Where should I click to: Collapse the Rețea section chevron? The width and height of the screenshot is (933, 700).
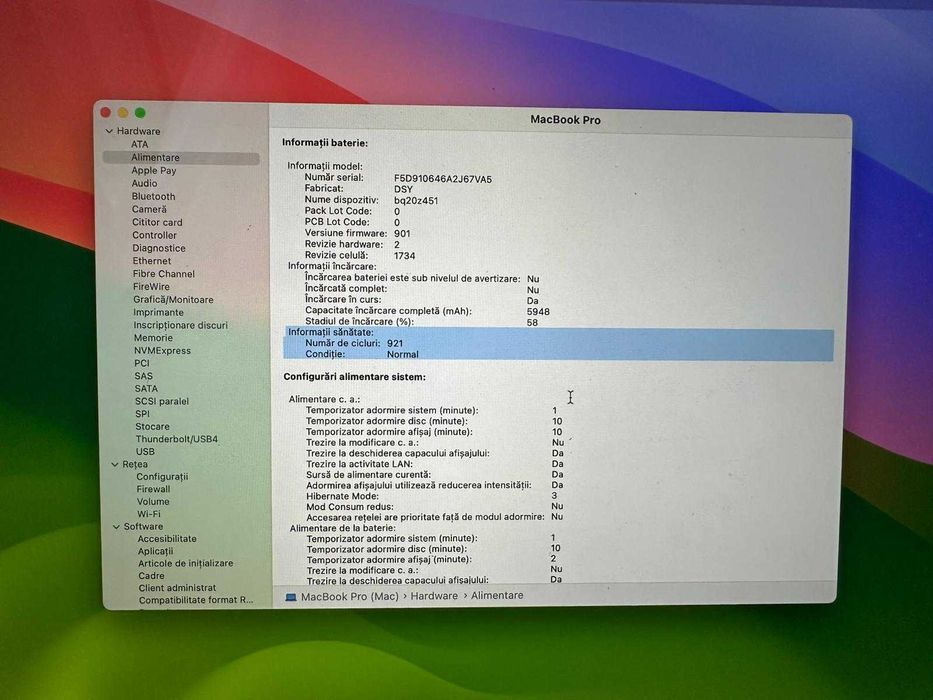115,464
